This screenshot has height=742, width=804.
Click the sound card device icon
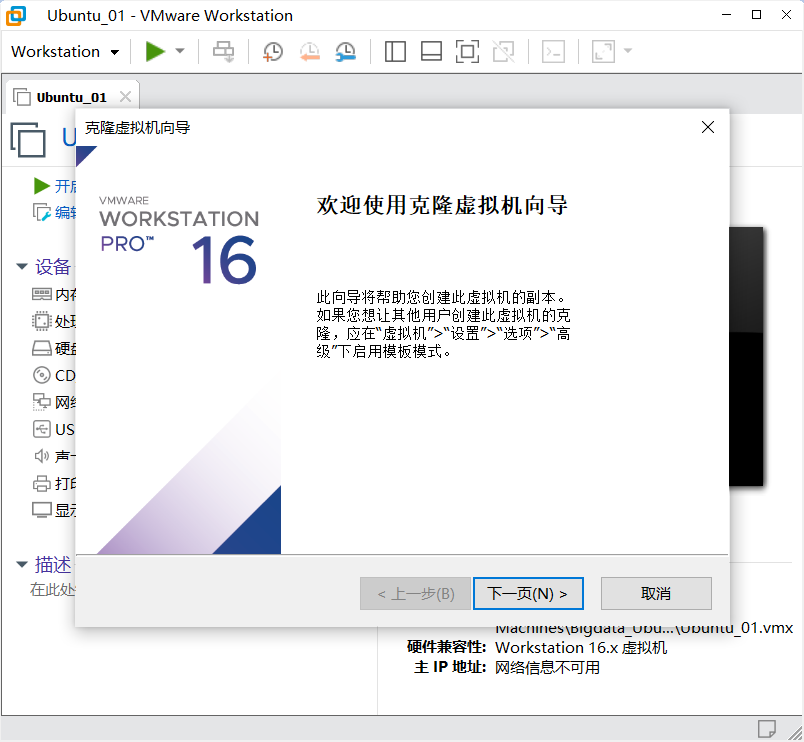[x=42, y=455]
